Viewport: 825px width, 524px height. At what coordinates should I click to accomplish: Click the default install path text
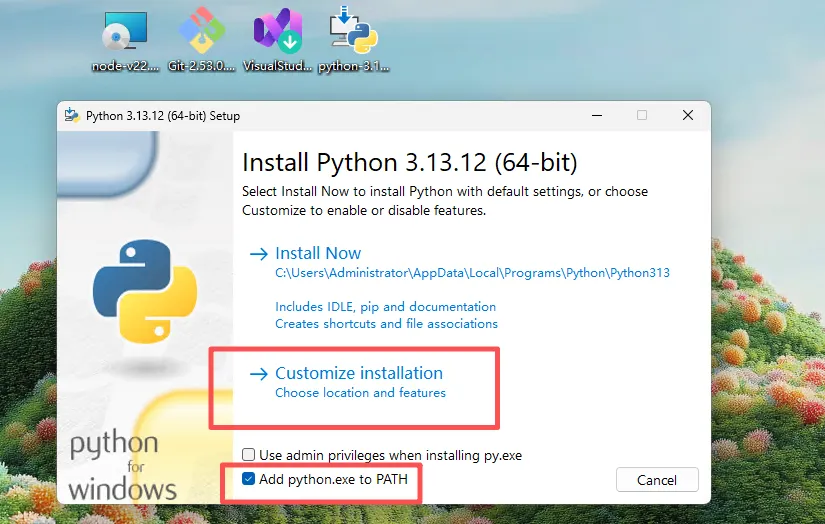[x=472, y=273]
